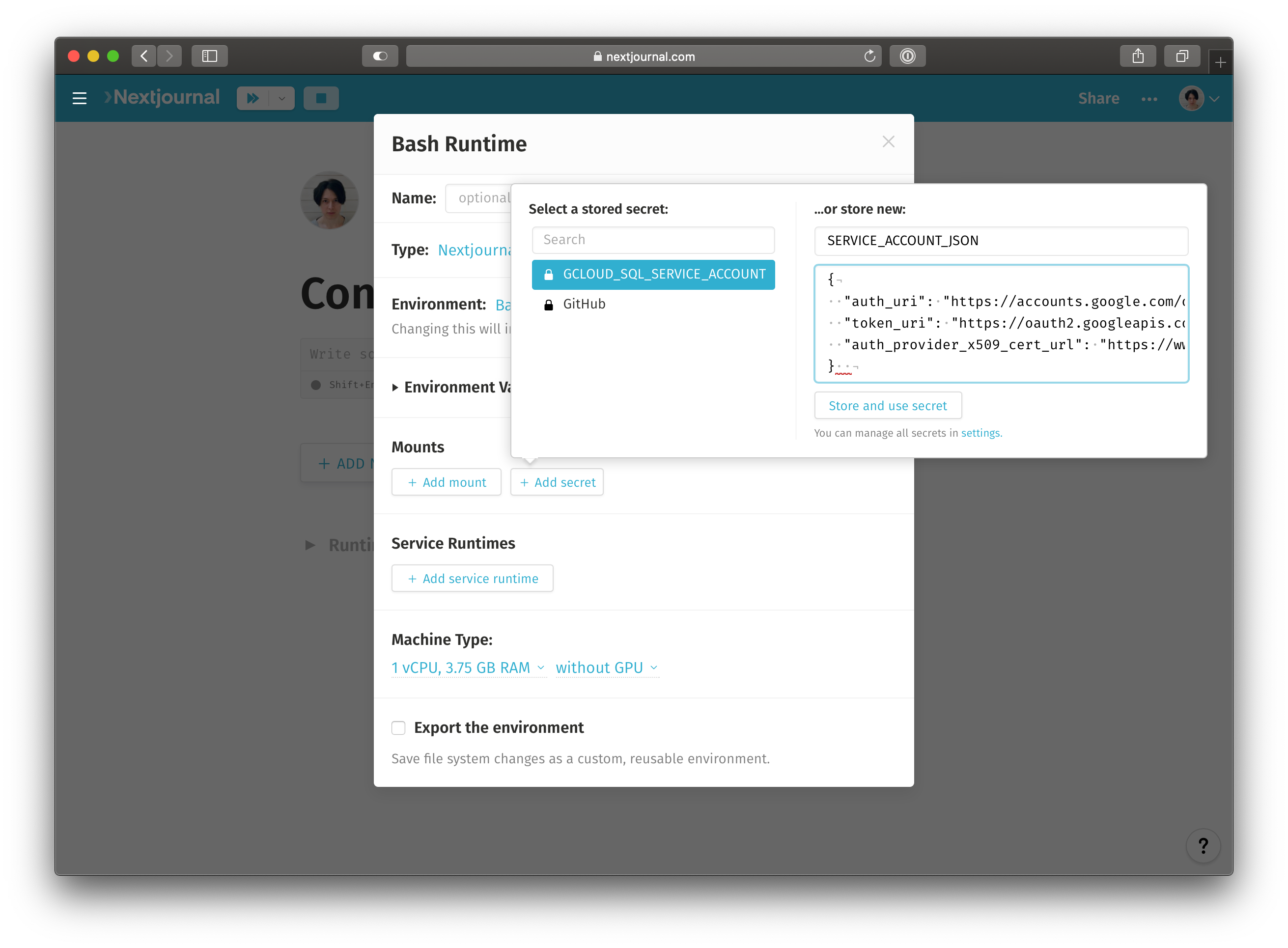
Task: Click the "...or store new:" heading
Action: point(860,209)
